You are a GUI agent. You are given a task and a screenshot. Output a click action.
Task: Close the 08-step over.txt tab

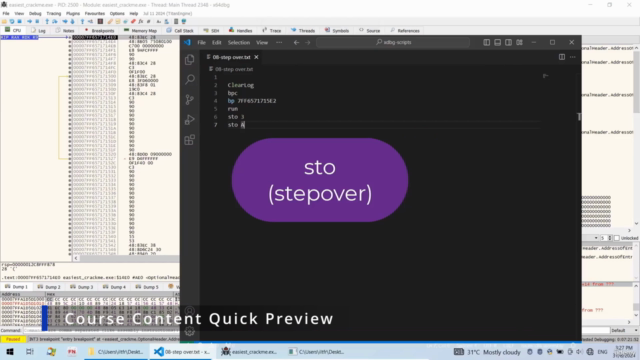coord(256,57)
